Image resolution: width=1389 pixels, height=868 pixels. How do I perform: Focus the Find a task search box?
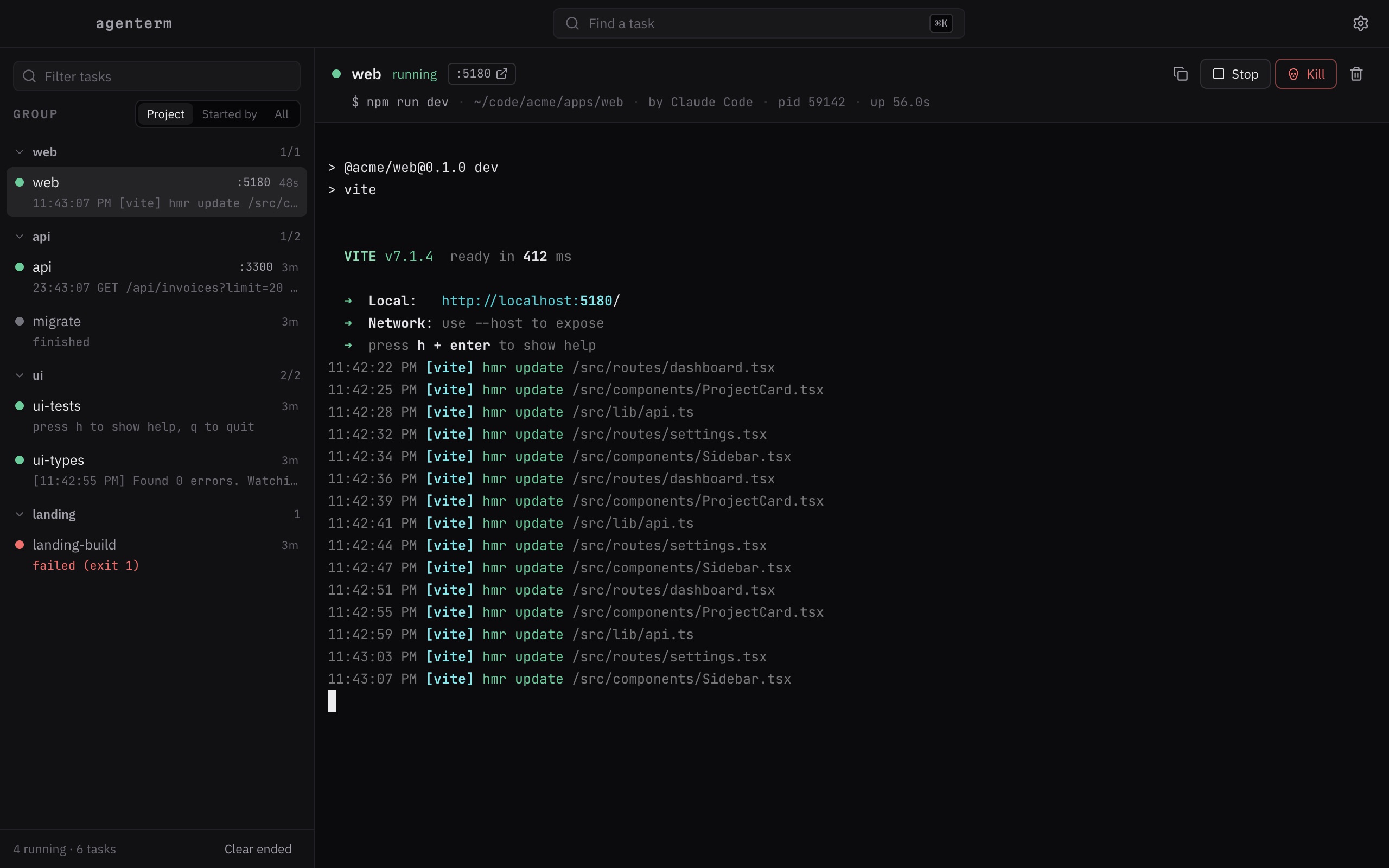click(758, 23)
